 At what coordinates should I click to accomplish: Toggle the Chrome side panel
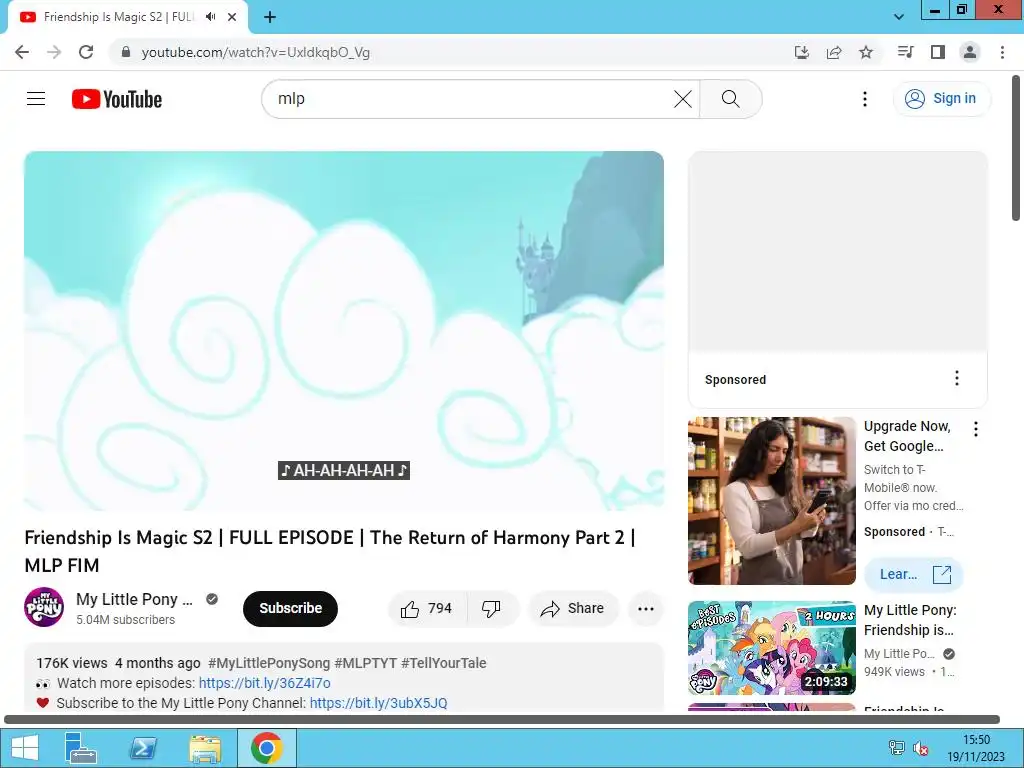[938, 52]
